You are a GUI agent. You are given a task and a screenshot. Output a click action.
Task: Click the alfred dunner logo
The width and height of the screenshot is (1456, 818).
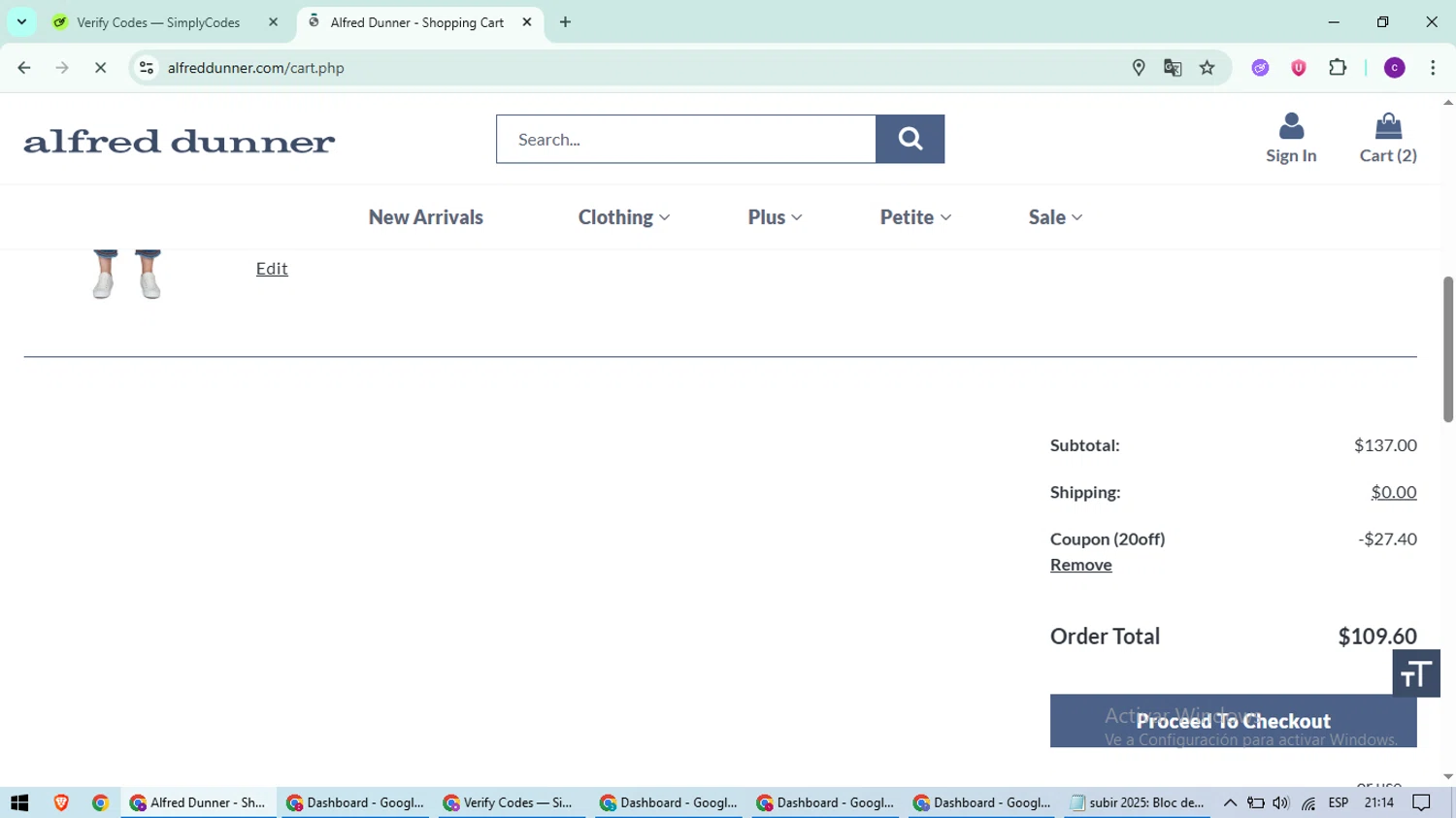tap(180, 142)
